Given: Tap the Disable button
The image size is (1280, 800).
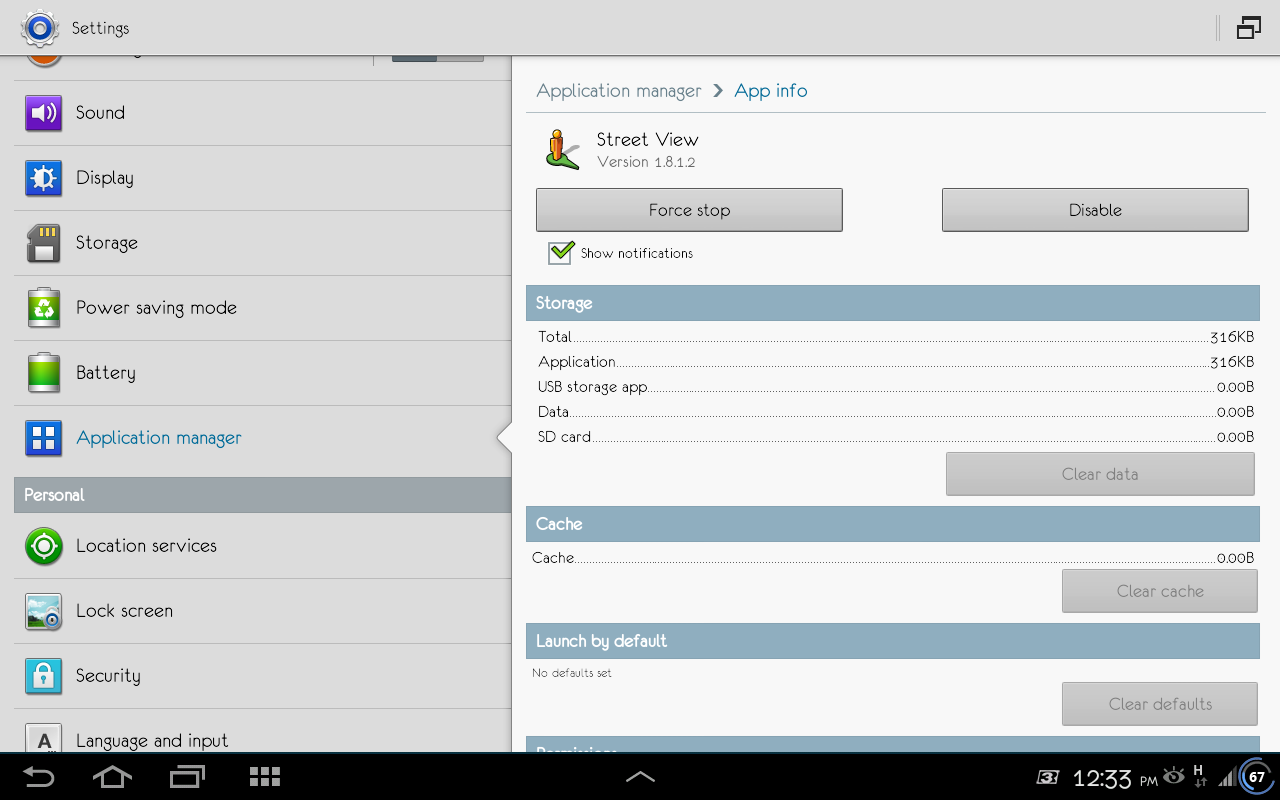Looking at the screenshot, I should pos(1095,210).
